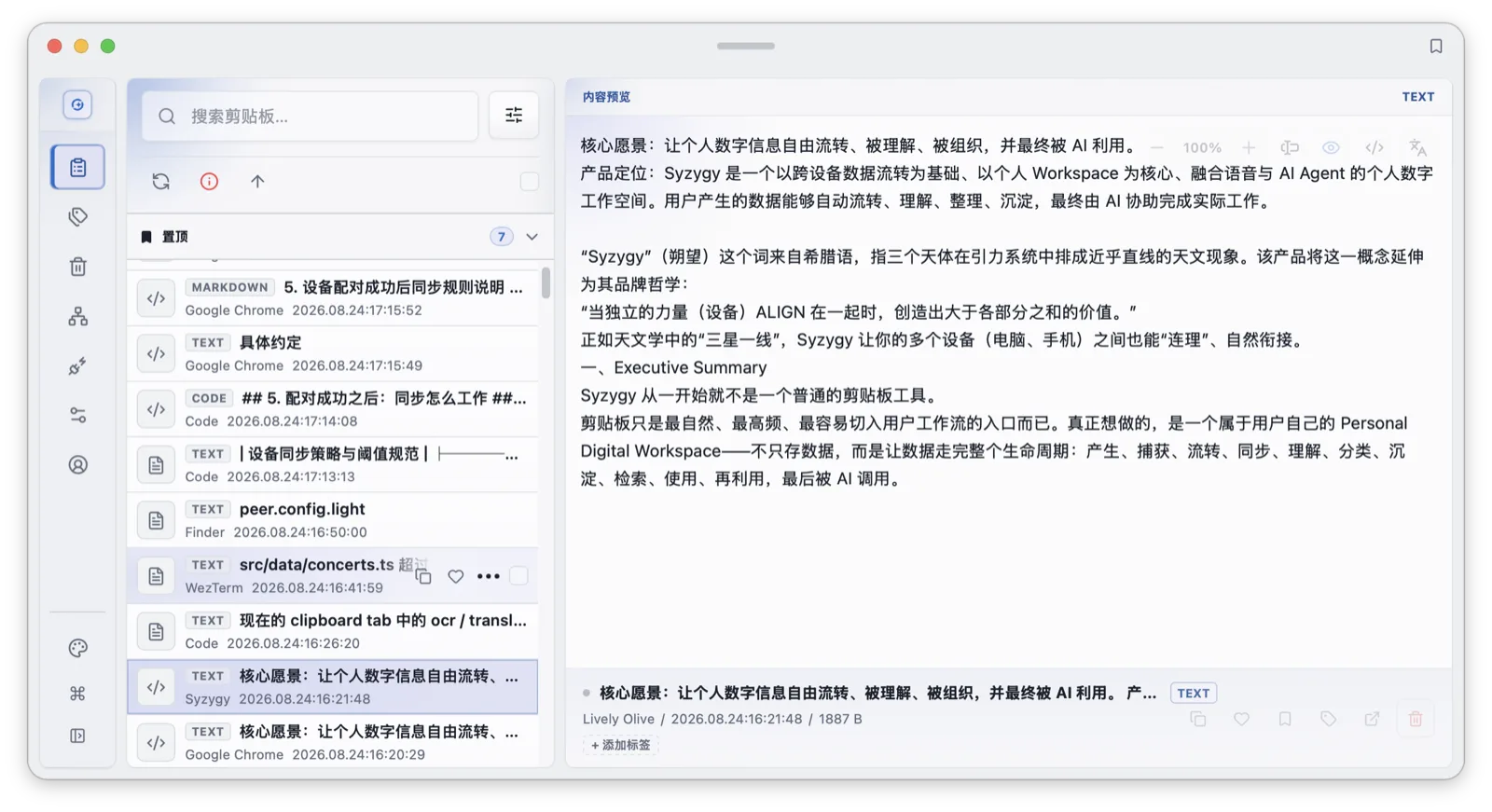This screenshot has height=812, width=1492.
Task: Click the Executive Summary heading line in preview
Action: 673,367
